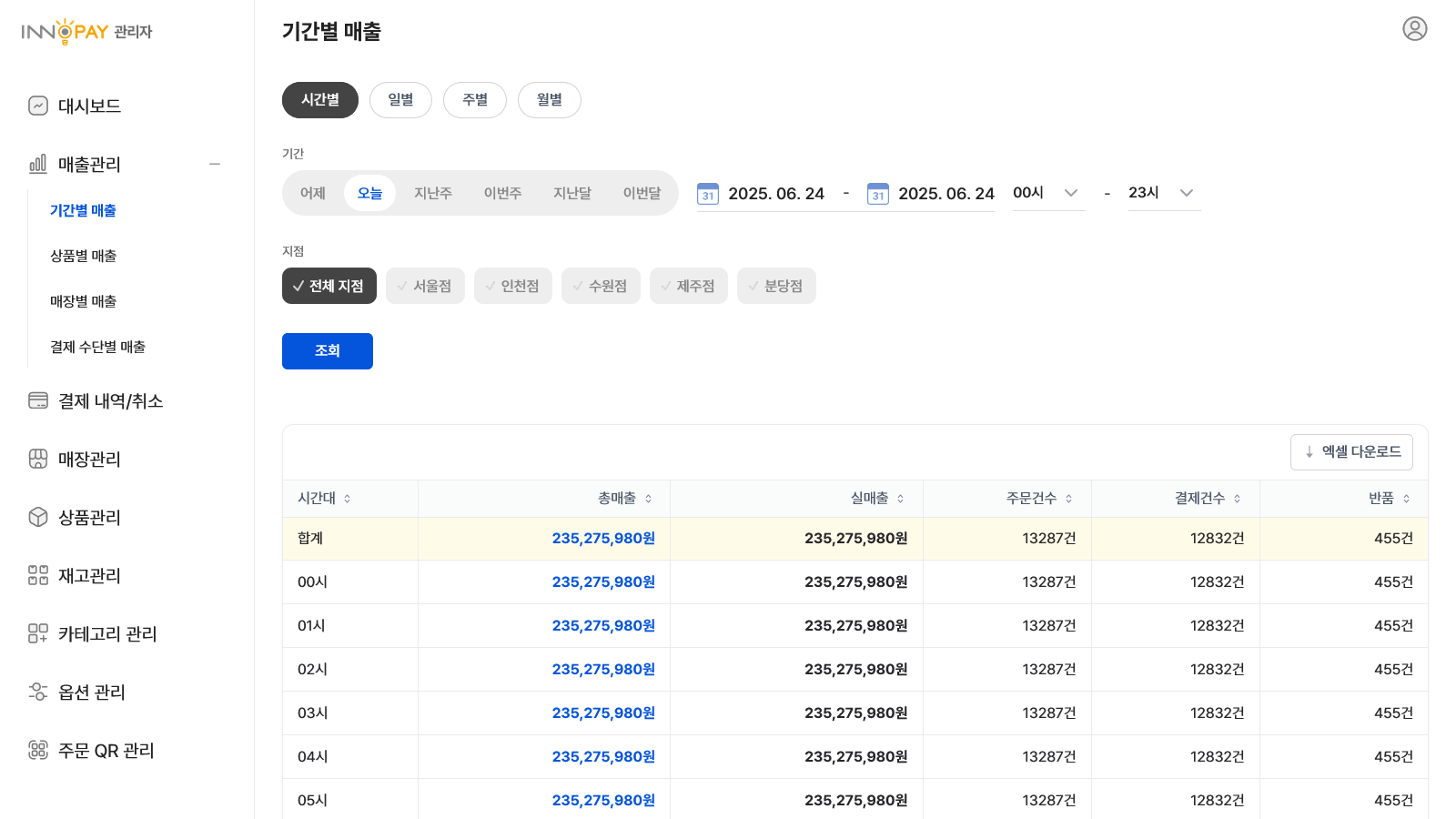The height and width of the screenshot is (819, 1456).
Task: Click the 결제 내역/취소 card icon
Action: [38, 400]
